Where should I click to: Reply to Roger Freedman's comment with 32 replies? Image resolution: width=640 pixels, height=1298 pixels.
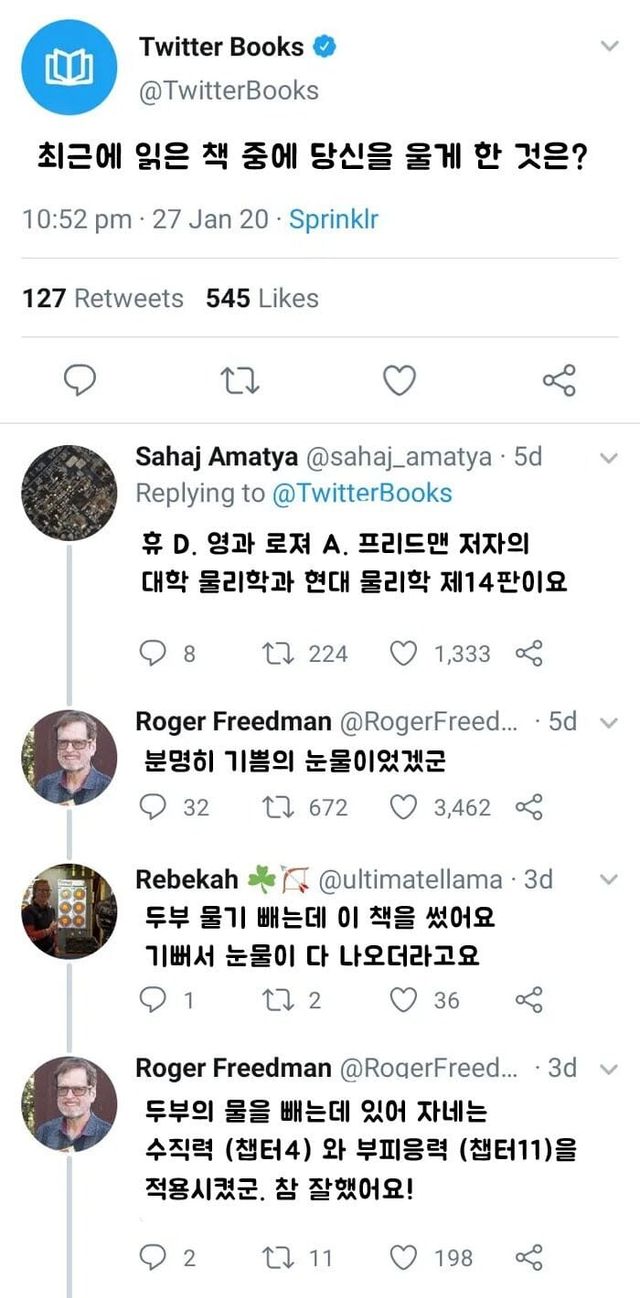153,807
